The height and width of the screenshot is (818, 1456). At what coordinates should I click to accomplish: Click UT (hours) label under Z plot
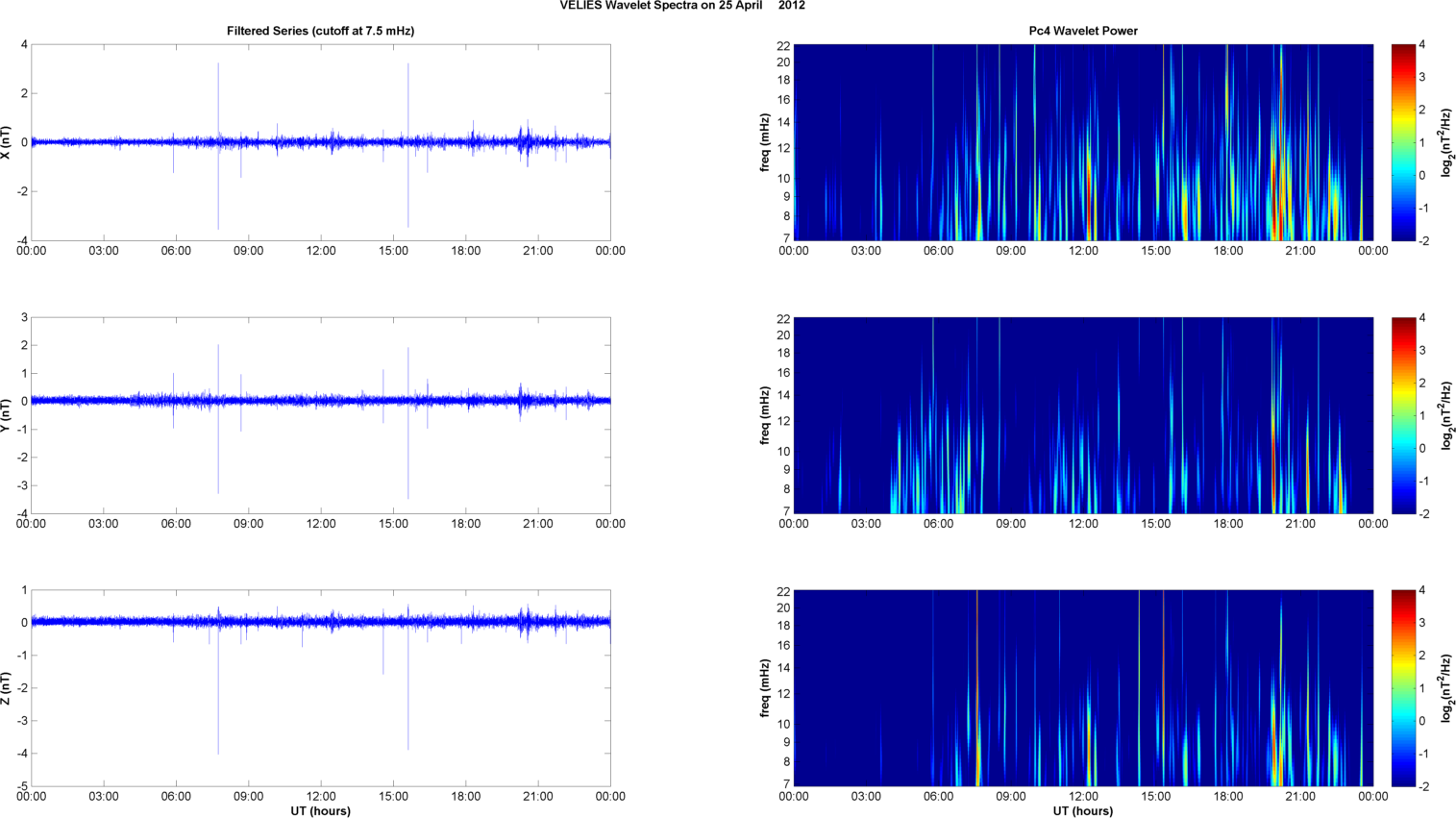tap(320, 811)
